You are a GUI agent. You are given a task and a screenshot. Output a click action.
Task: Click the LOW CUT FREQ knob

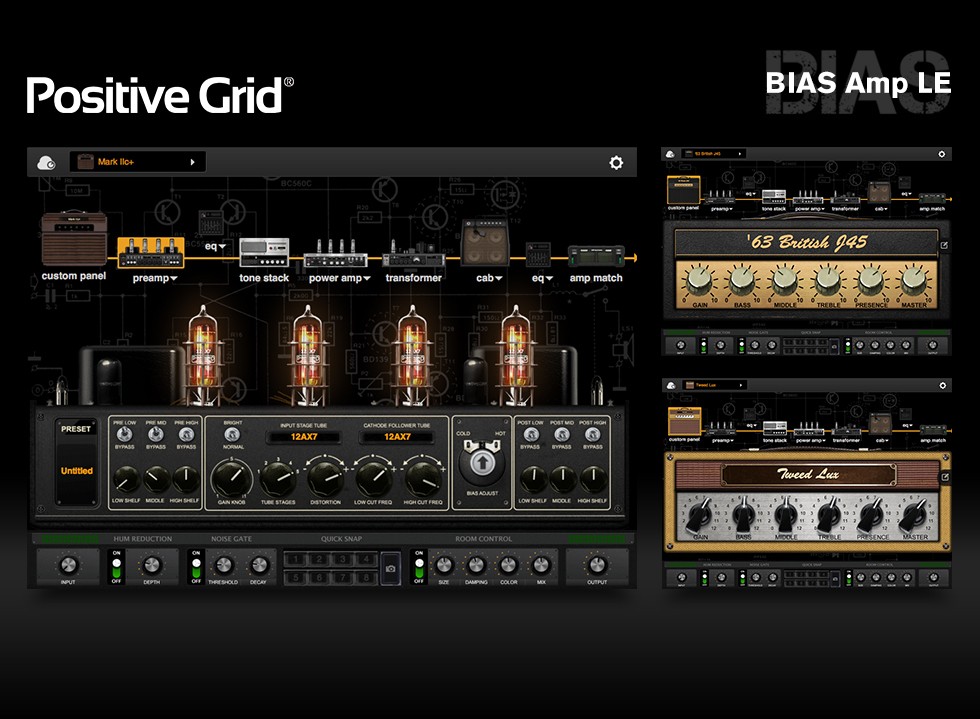373,479
